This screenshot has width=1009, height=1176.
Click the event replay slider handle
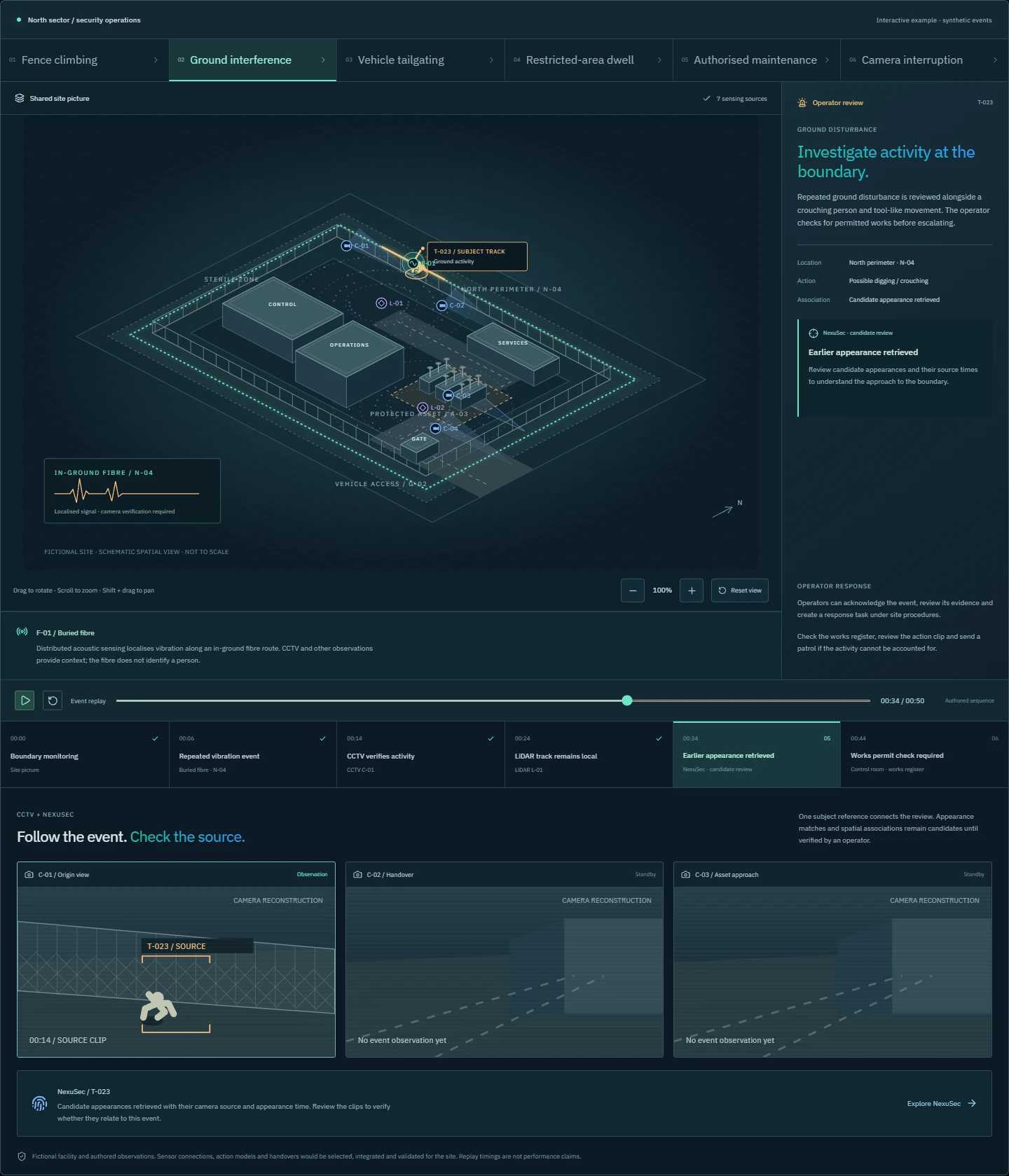point(627,700)
